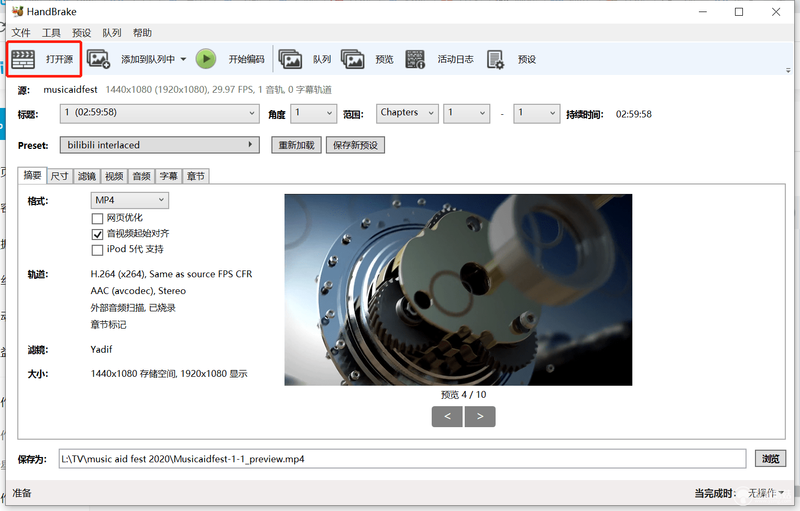Switch to the 视频 tab

coord(114,176)
